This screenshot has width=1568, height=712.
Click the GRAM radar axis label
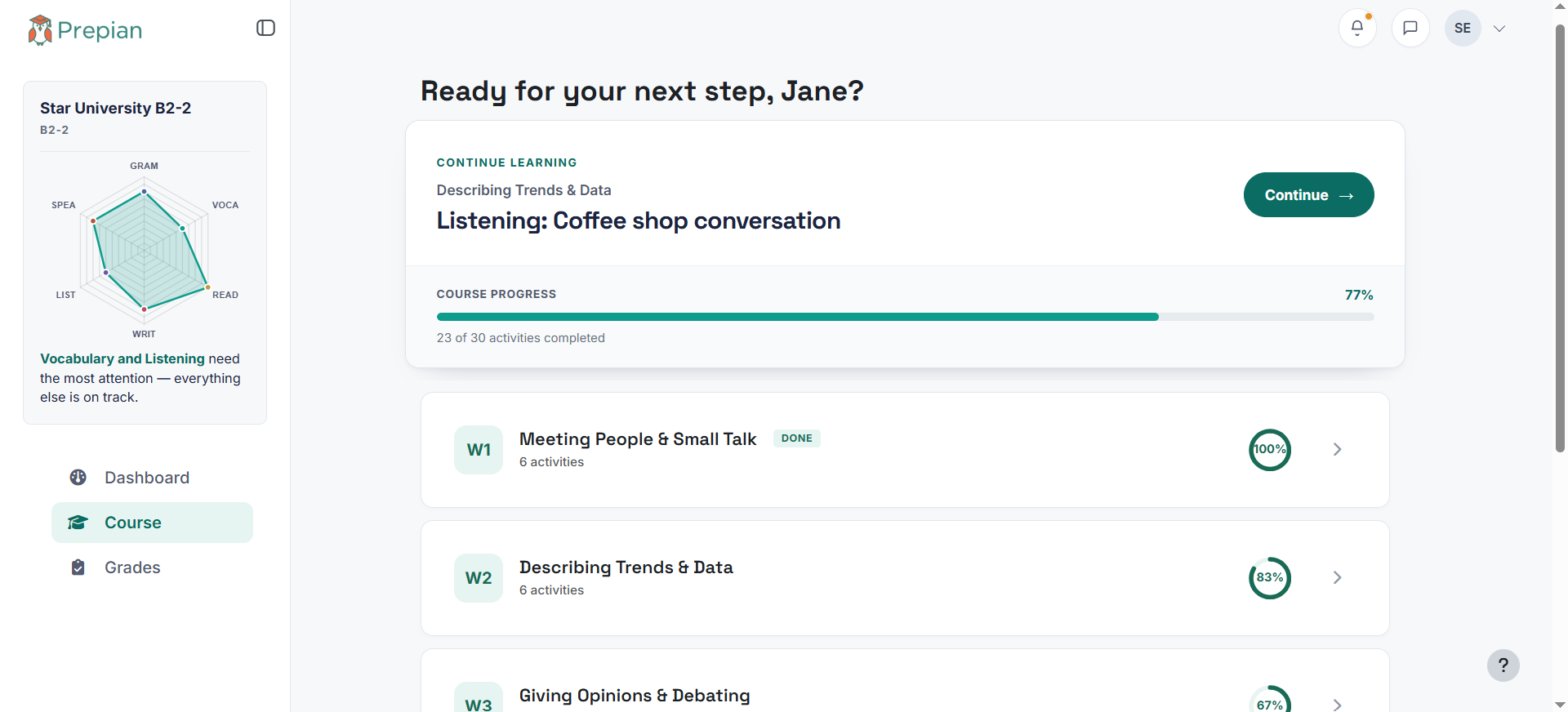coord(144,166)
